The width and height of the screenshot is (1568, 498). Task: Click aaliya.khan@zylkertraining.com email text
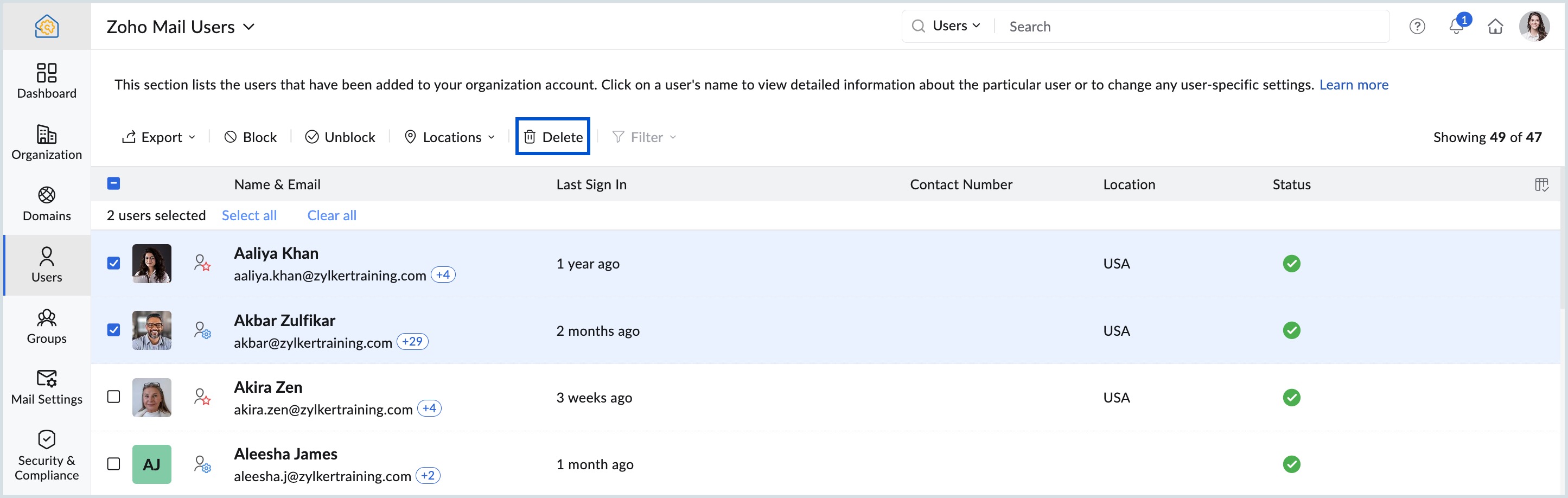coord(329,276)
